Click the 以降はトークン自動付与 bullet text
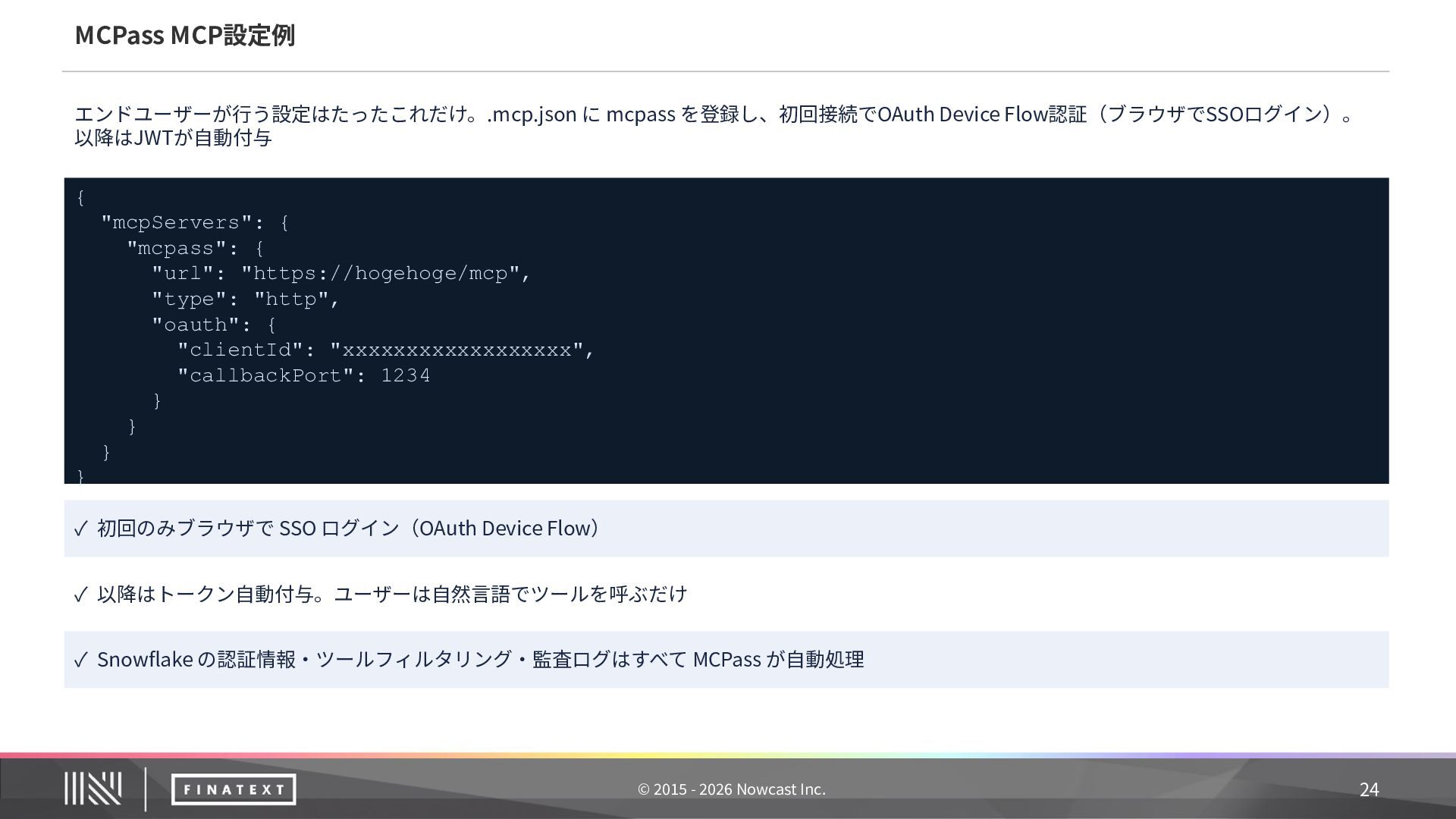 click(391, 594)
